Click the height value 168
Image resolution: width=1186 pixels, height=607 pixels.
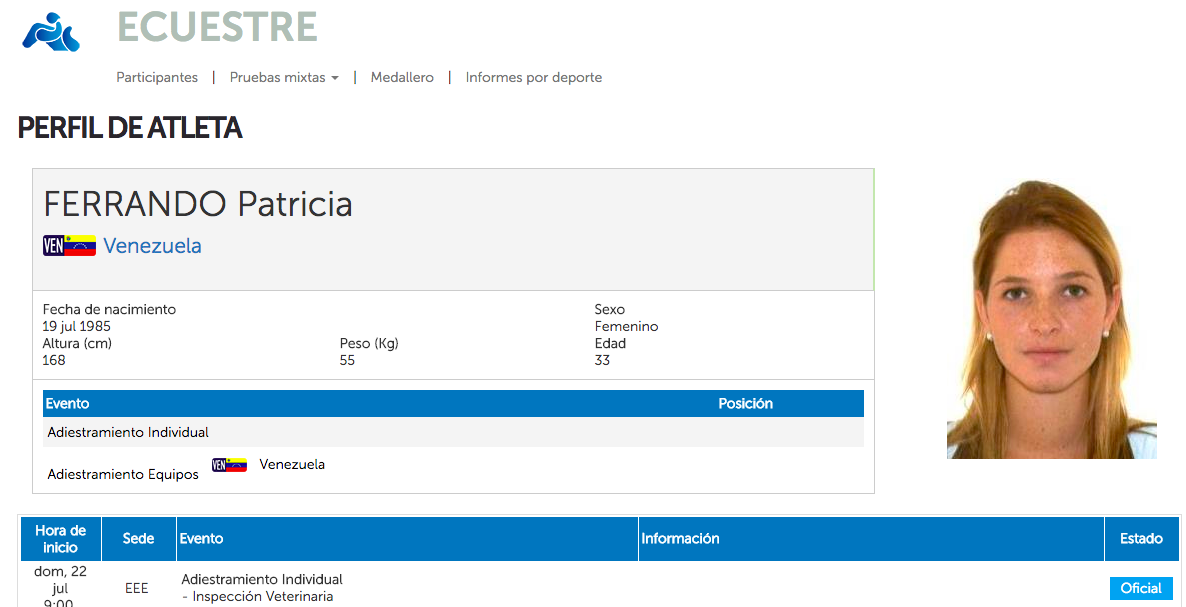tap(54, 361)
